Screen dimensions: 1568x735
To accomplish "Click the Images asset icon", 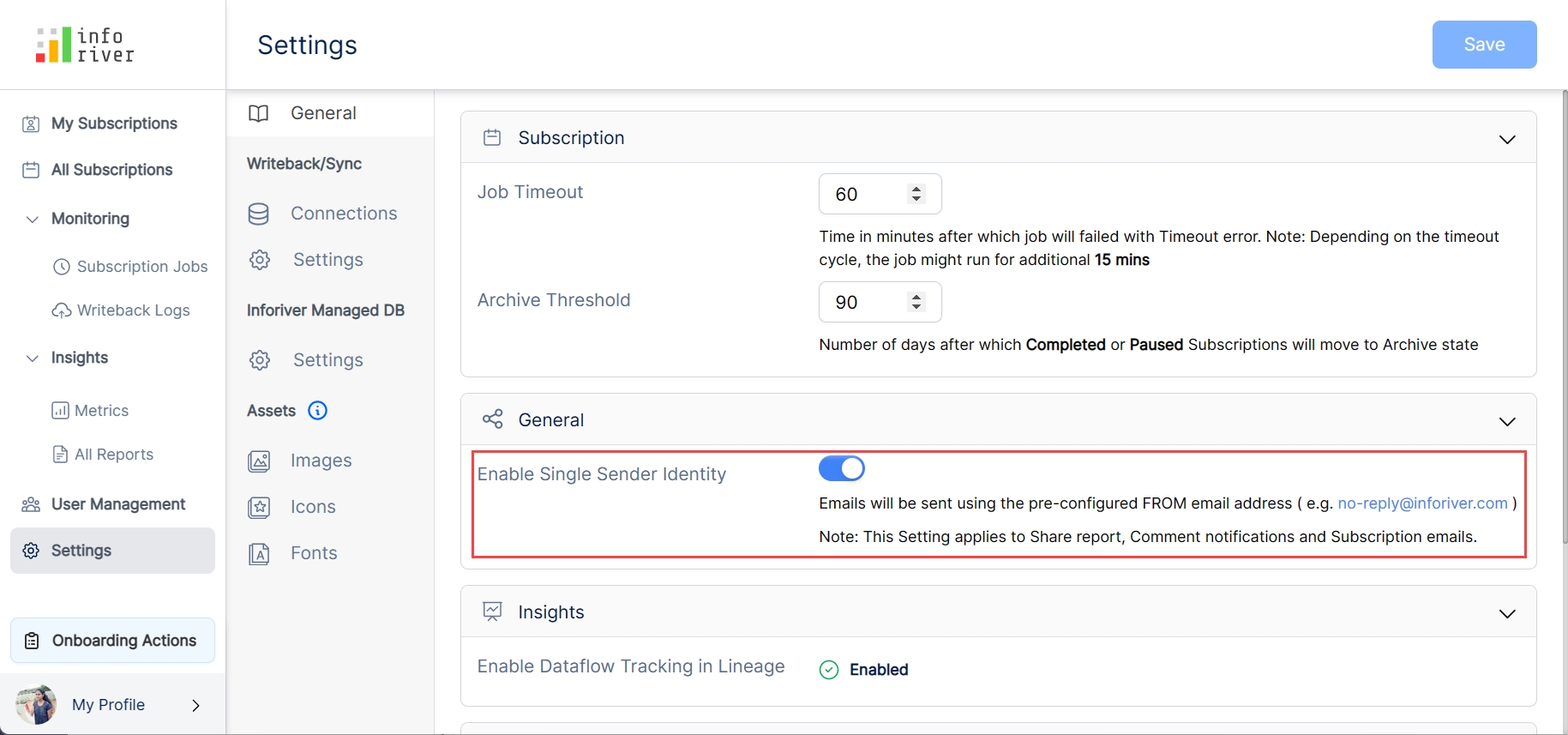I will pos(259,461).
